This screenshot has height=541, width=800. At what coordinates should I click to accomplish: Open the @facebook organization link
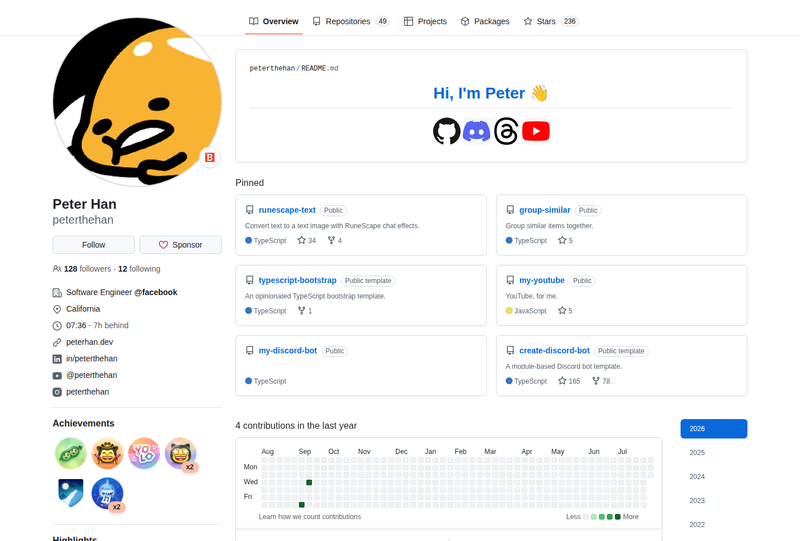[x=156, y=292]
